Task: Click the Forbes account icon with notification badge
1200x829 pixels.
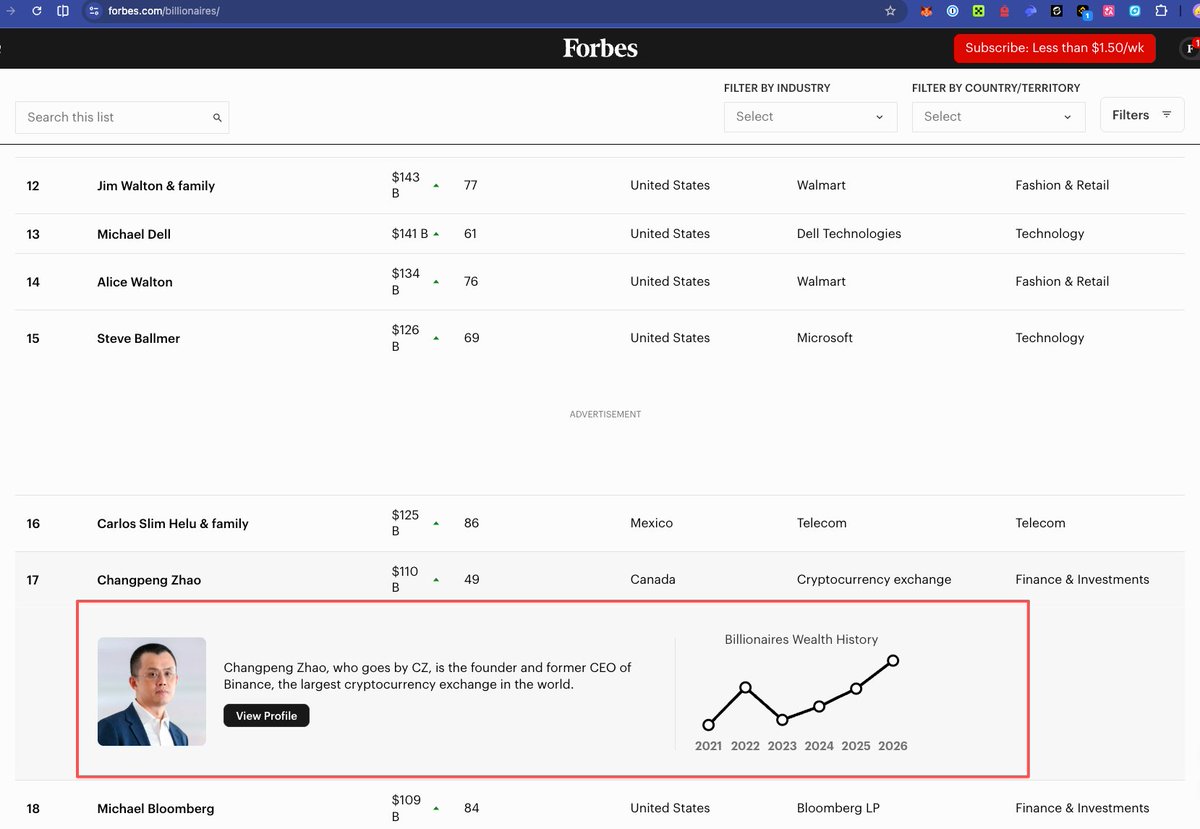Action: (x=1189, y=48)
